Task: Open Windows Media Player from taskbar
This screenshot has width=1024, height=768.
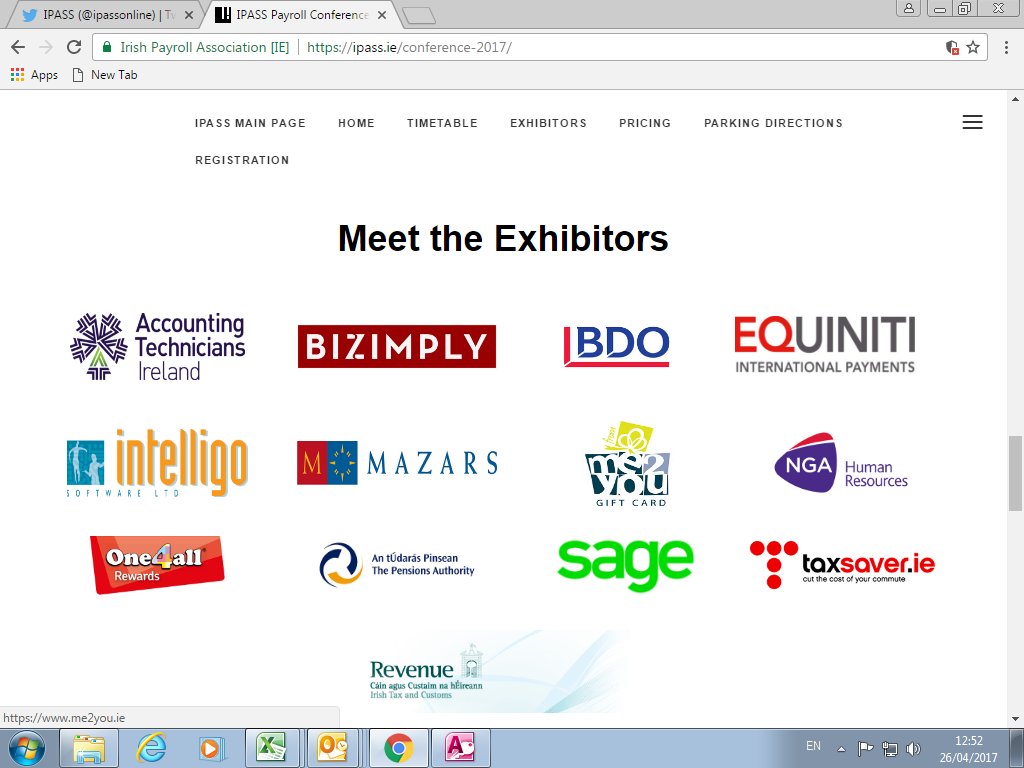Action: pos(212,748)
